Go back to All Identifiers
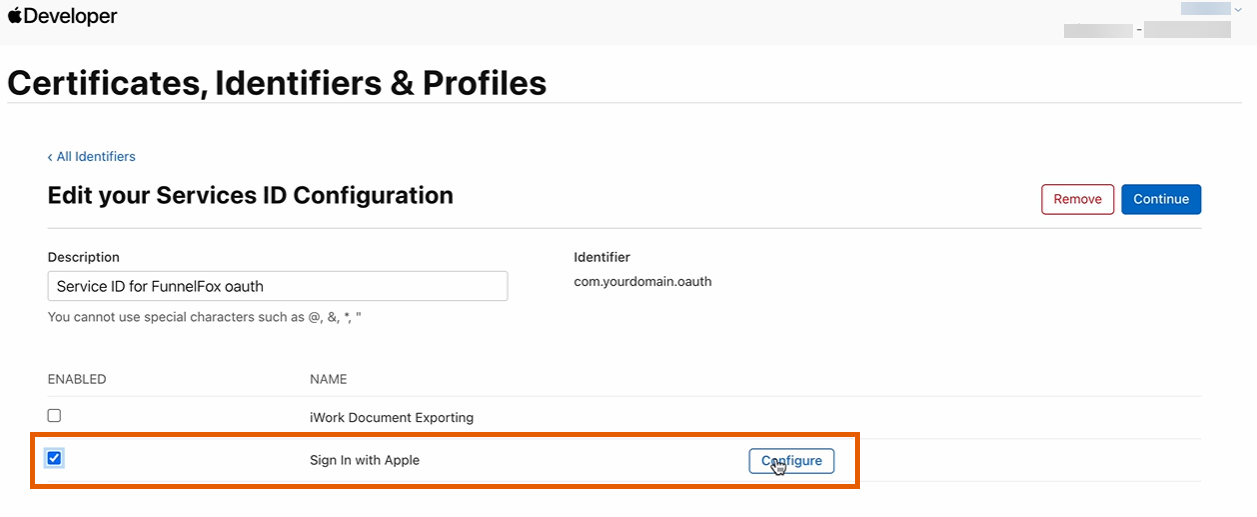Screen dimensions: 1257x517 coord(95,157)
